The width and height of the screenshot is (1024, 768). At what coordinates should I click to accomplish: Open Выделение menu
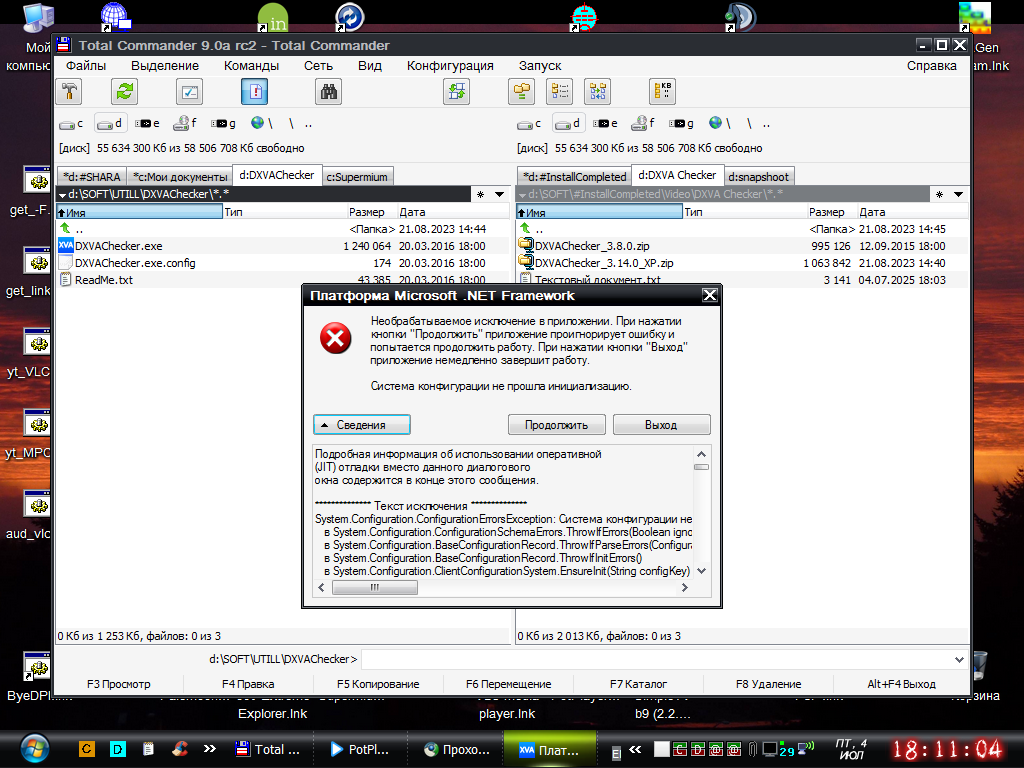(165, 66)
